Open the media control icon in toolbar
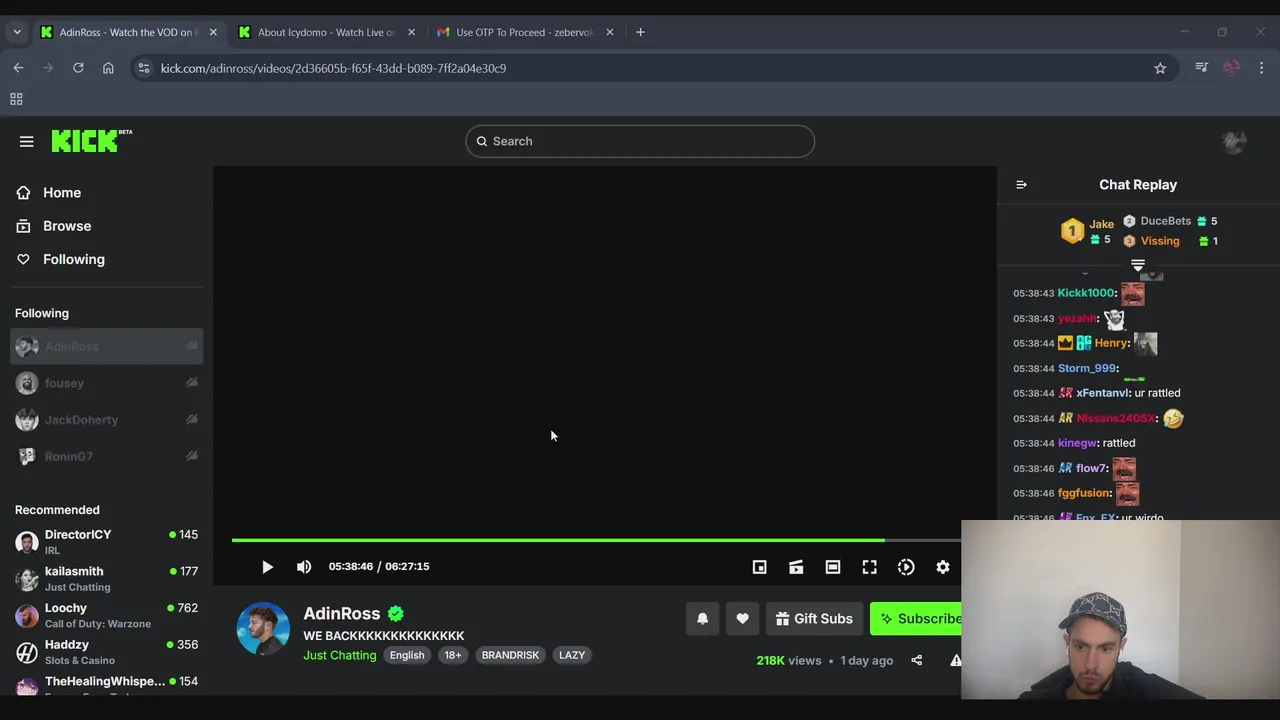 (x=1201, y=68)
